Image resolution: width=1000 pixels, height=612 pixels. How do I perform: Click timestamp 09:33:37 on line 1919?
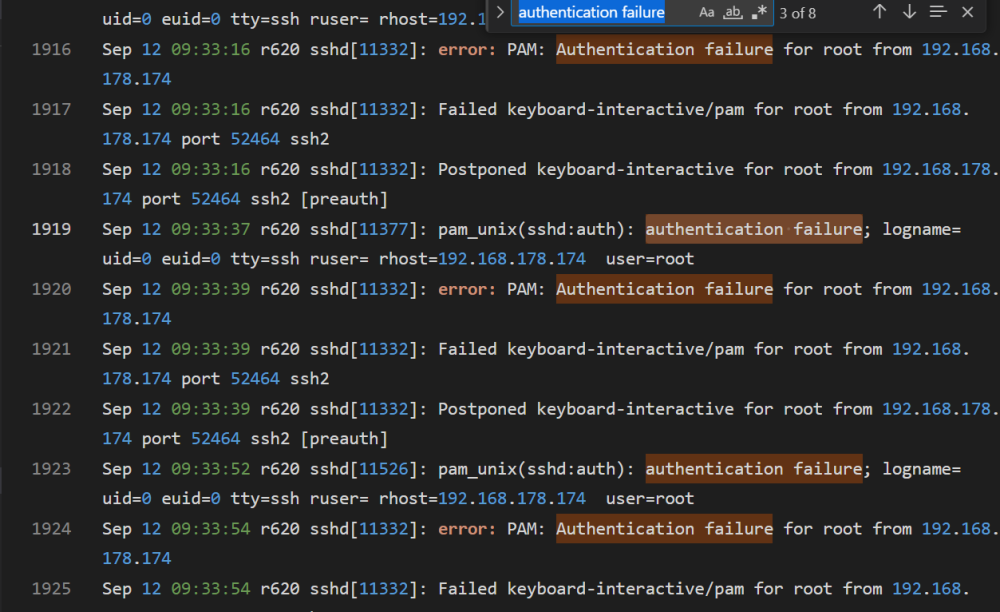[210, 230]
